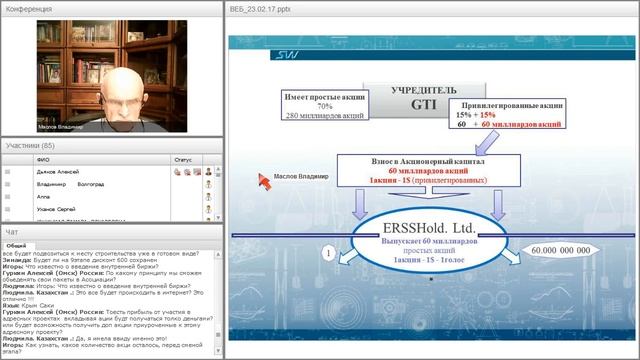Click the hexagon labeled 1 on slide
This screenshot has height=360, width=640.
click(328, 253)
